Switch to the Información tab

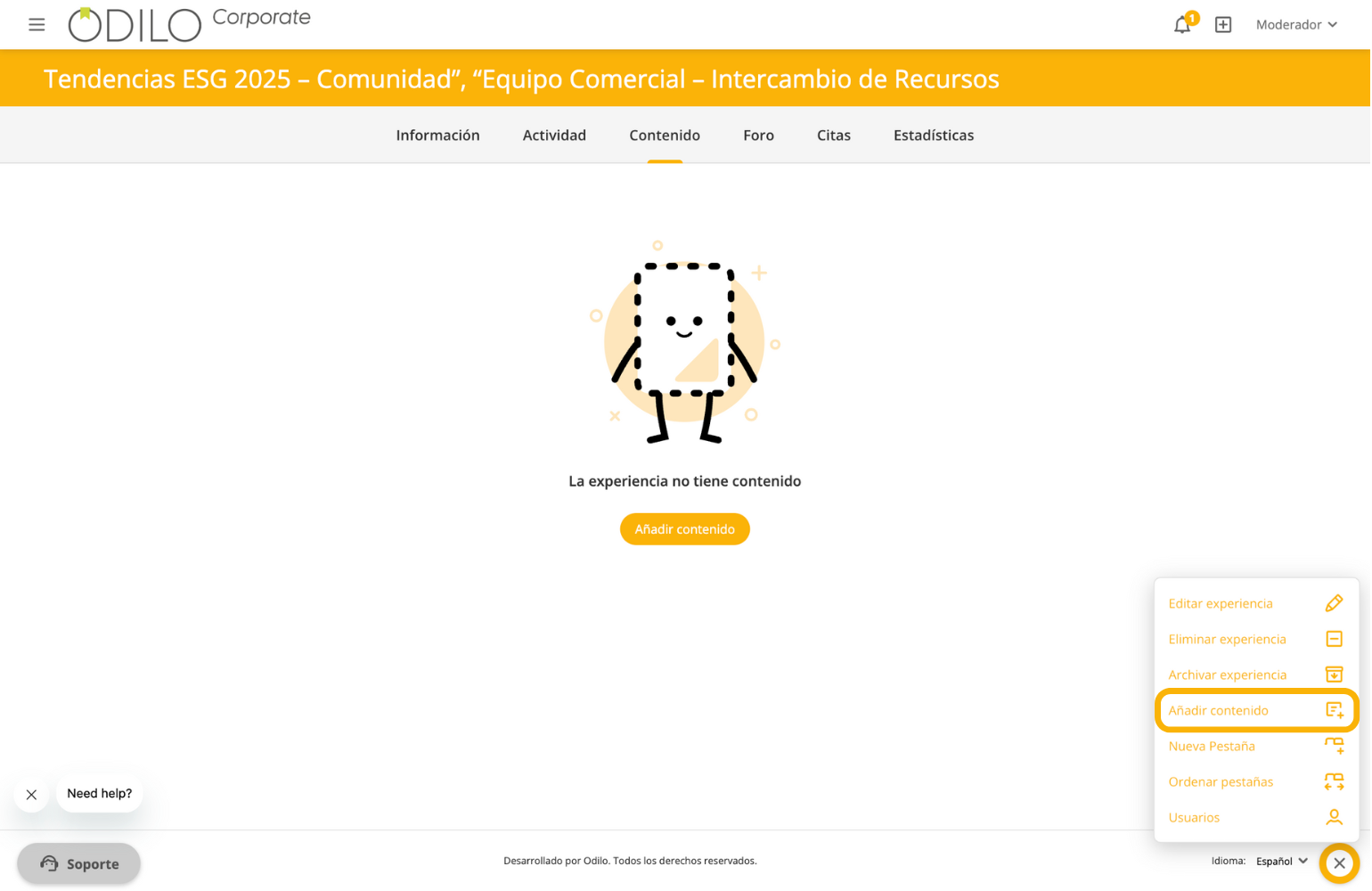[x=437, y=135]
